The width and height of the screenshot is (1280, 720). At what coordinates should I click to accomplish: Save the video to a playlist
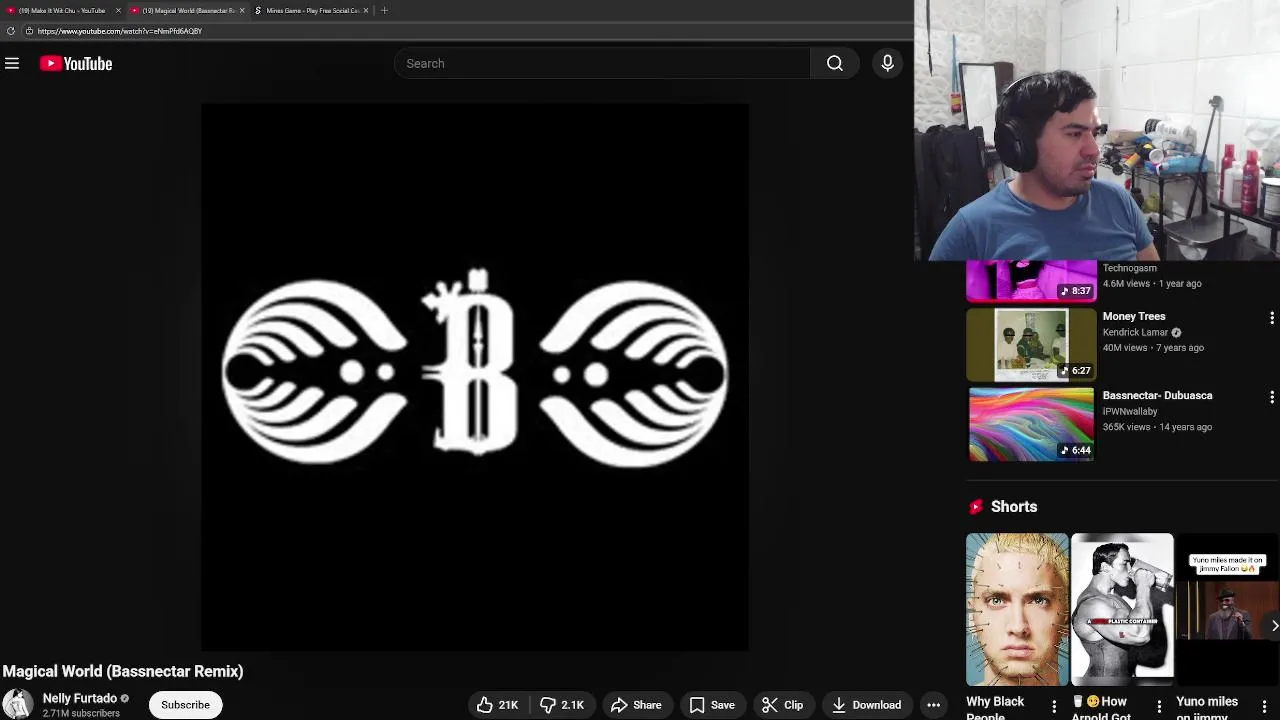pyautogui.click(x=712, y=705)
